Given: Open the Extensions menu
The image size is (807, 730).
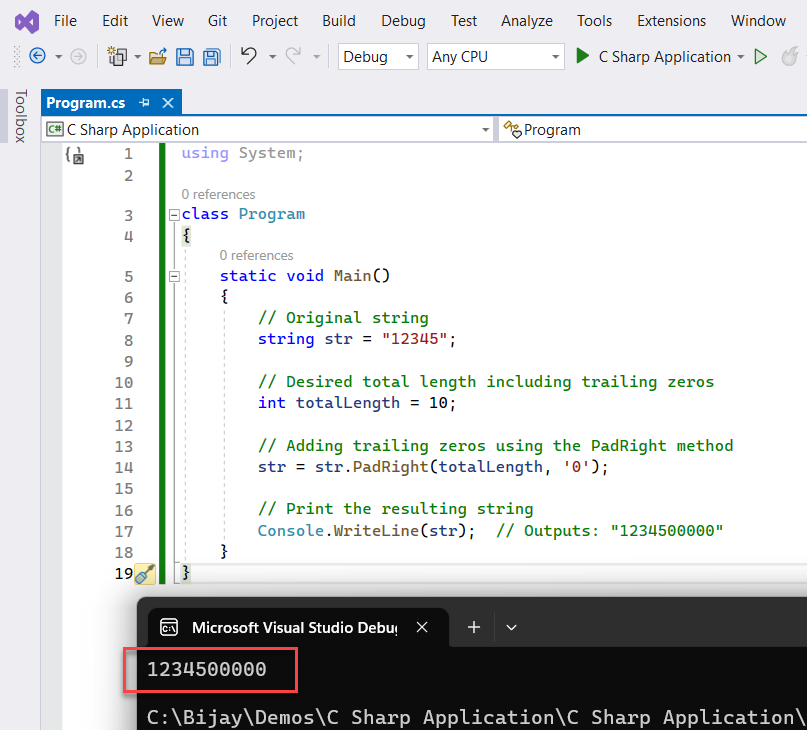Looking at the screenshot, I should click(x=670, y=20).
